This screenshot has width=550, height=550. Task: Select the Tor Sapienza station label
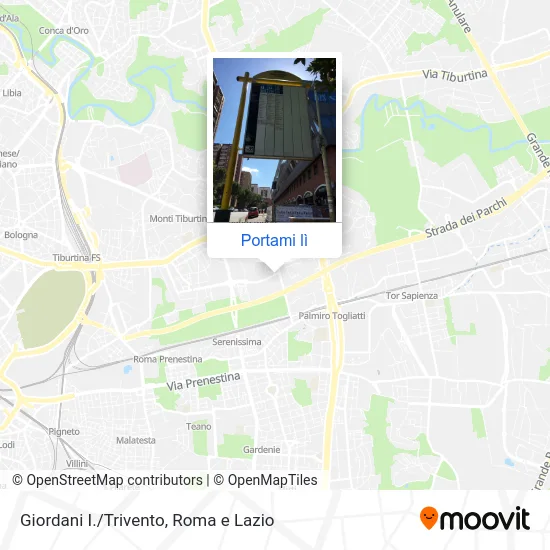point(412,296)
